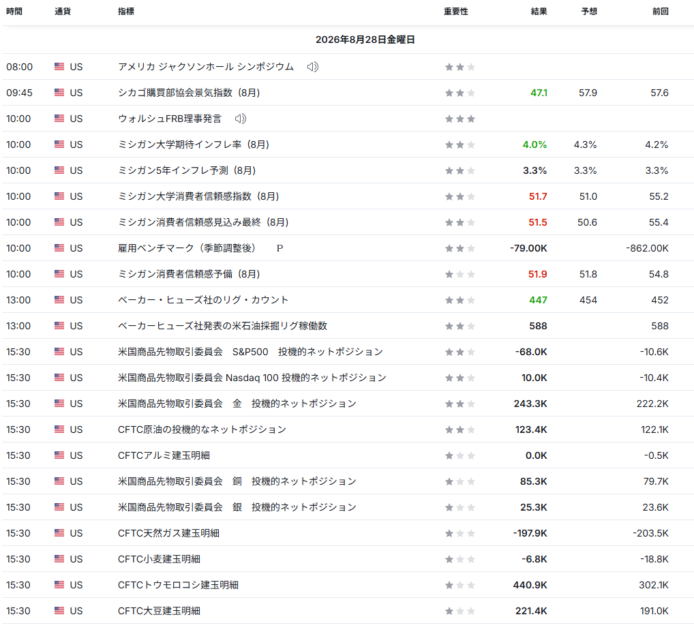694x632 pixels.
Task: Click importance stars for ジャクソンホール シンポジウム
Action: pos(460,67)
